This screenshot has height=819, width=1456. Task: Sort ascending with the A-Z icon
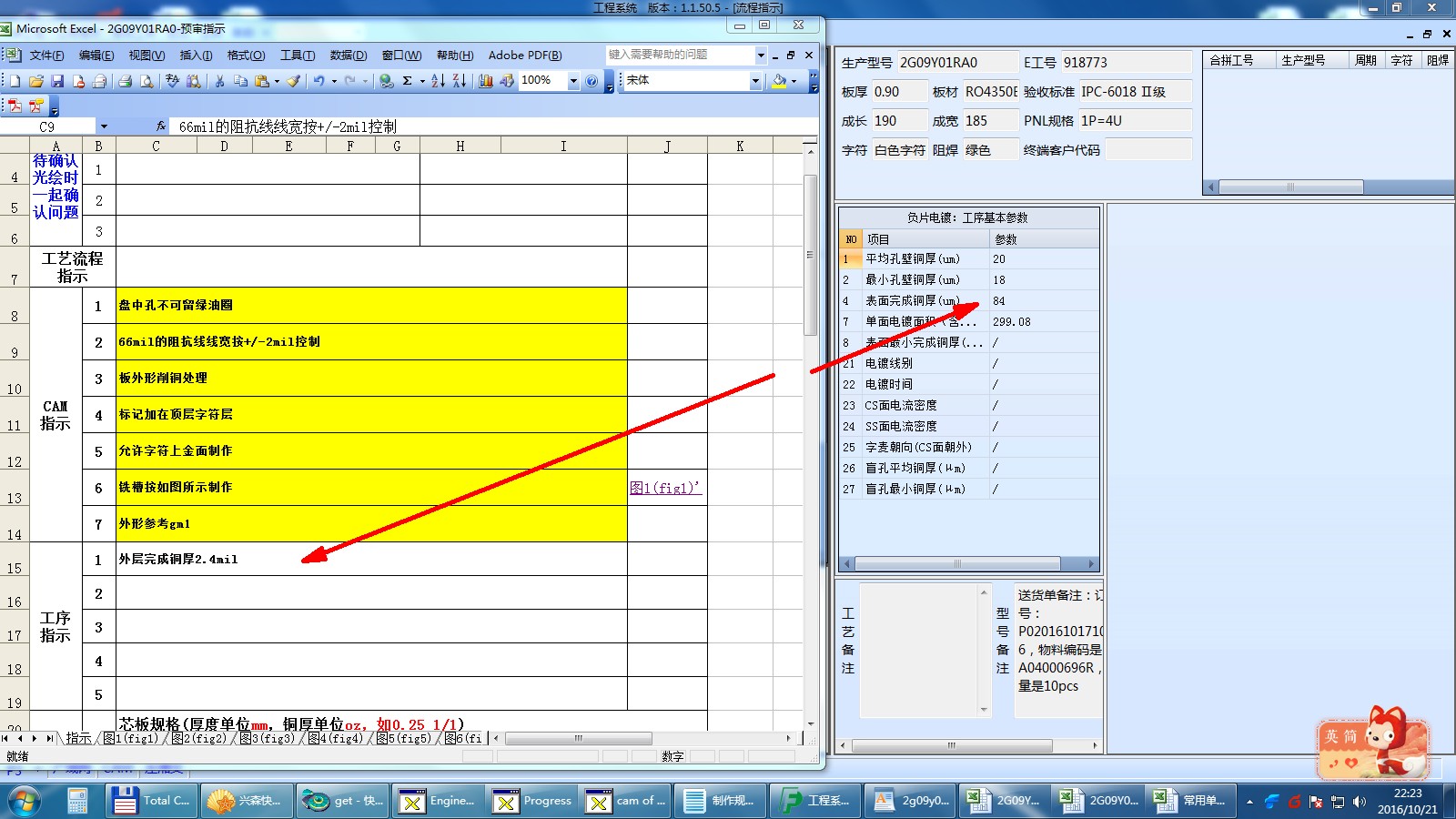438,81
